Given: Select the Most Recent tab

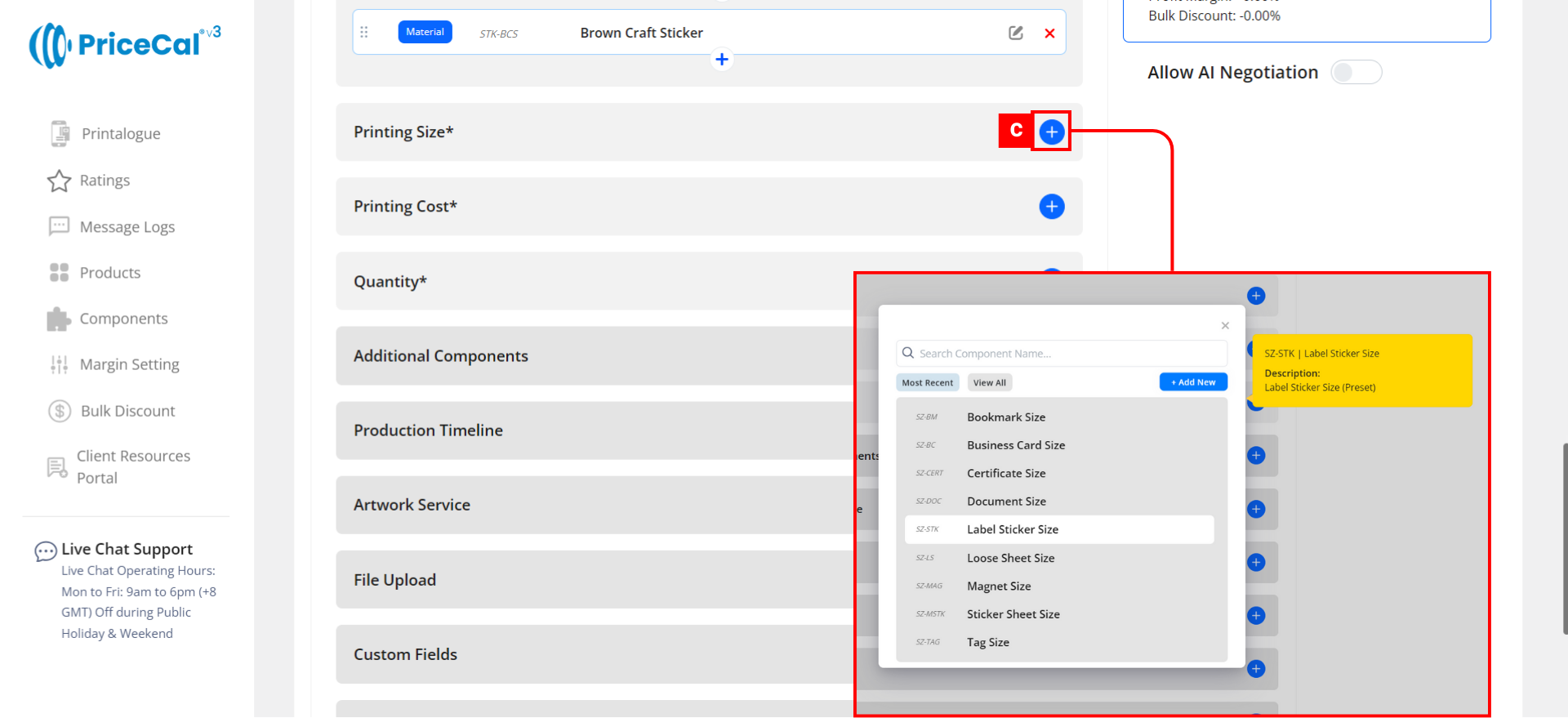Looking at the screenshot, I should click(x=927, y=382).
